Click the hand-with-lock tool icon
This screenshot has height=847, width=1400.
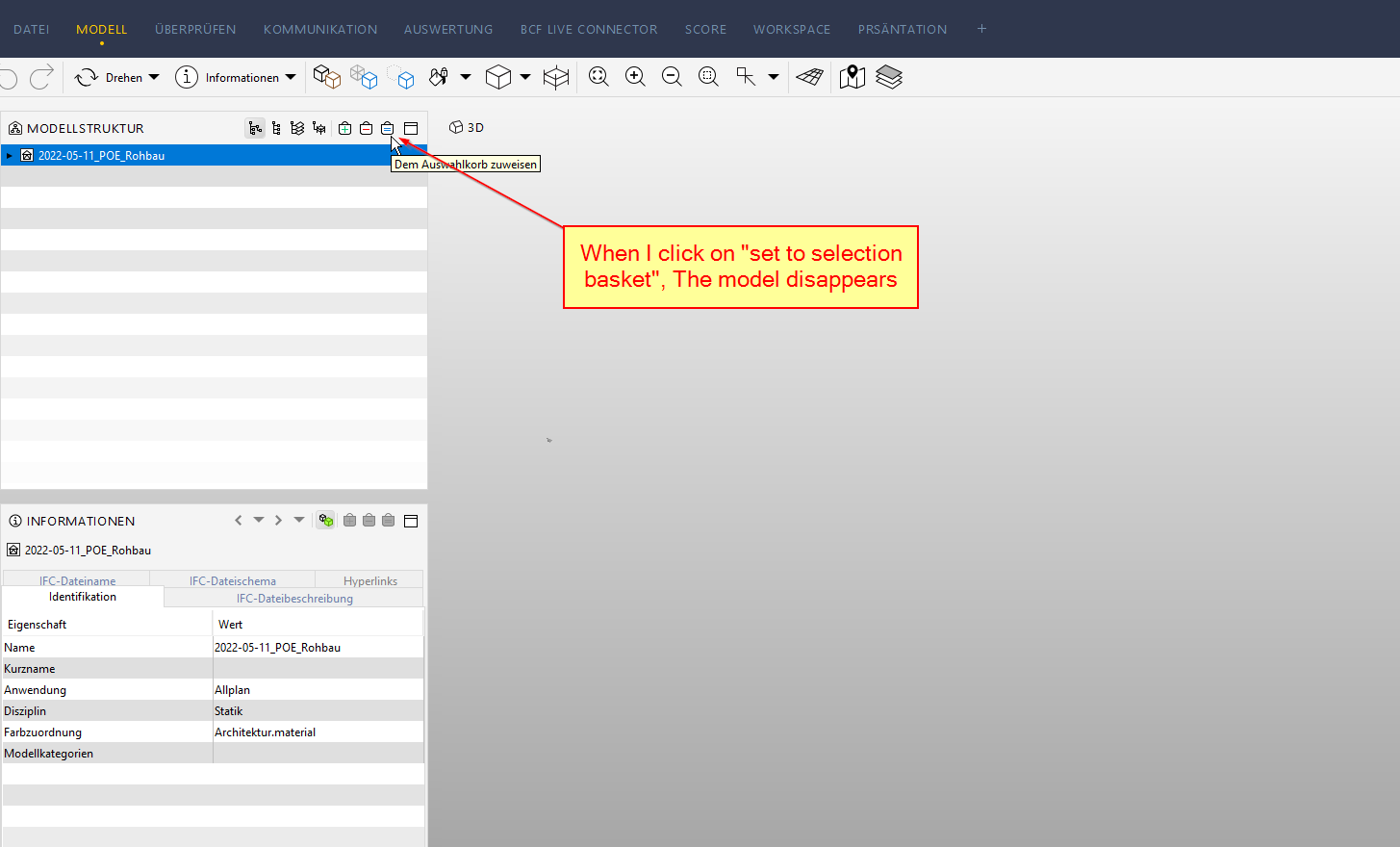click(439, 77)
